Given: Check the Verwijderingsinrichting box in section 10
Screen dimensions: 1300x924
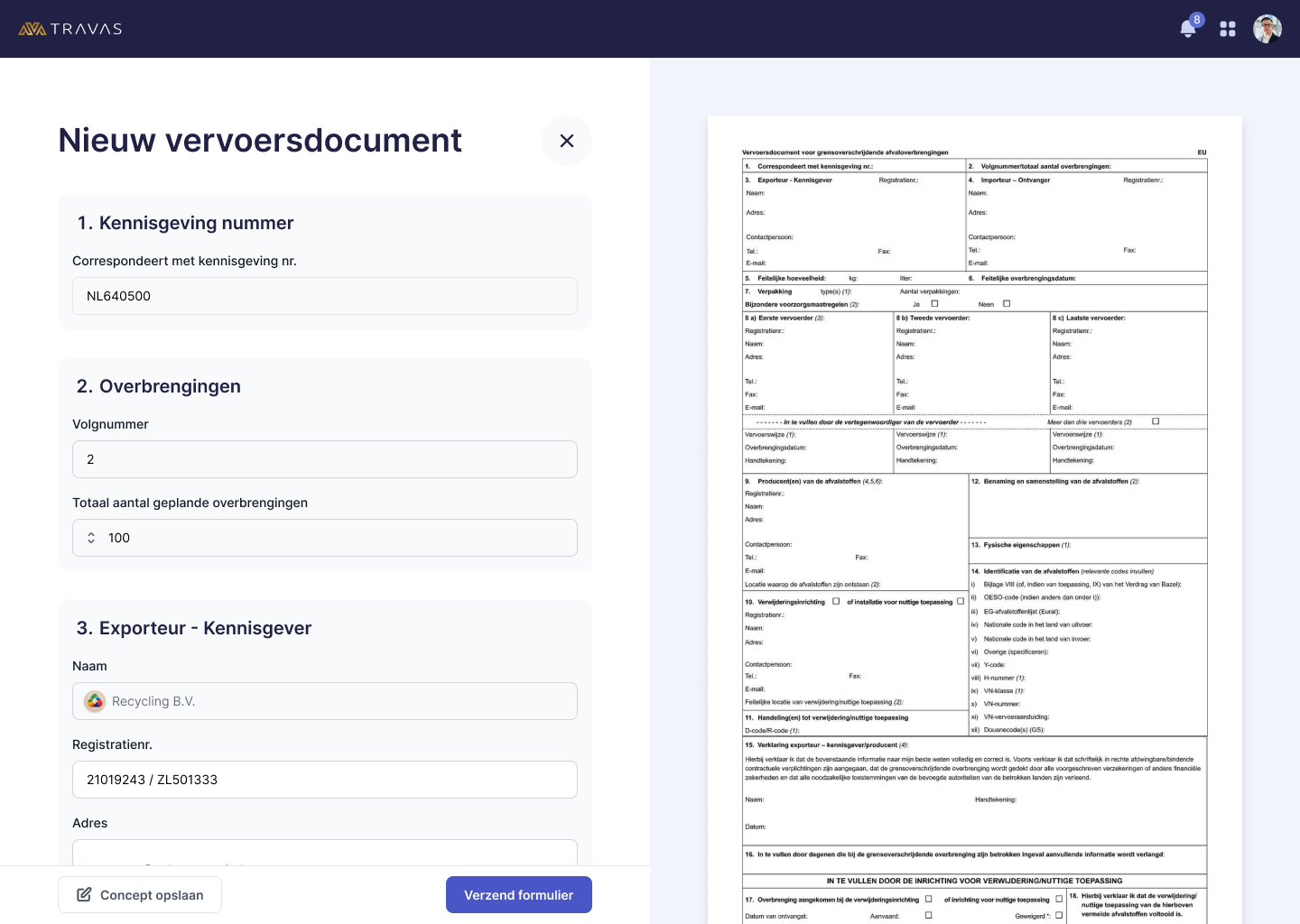Looking at the screenshot, I should [836, 601].
